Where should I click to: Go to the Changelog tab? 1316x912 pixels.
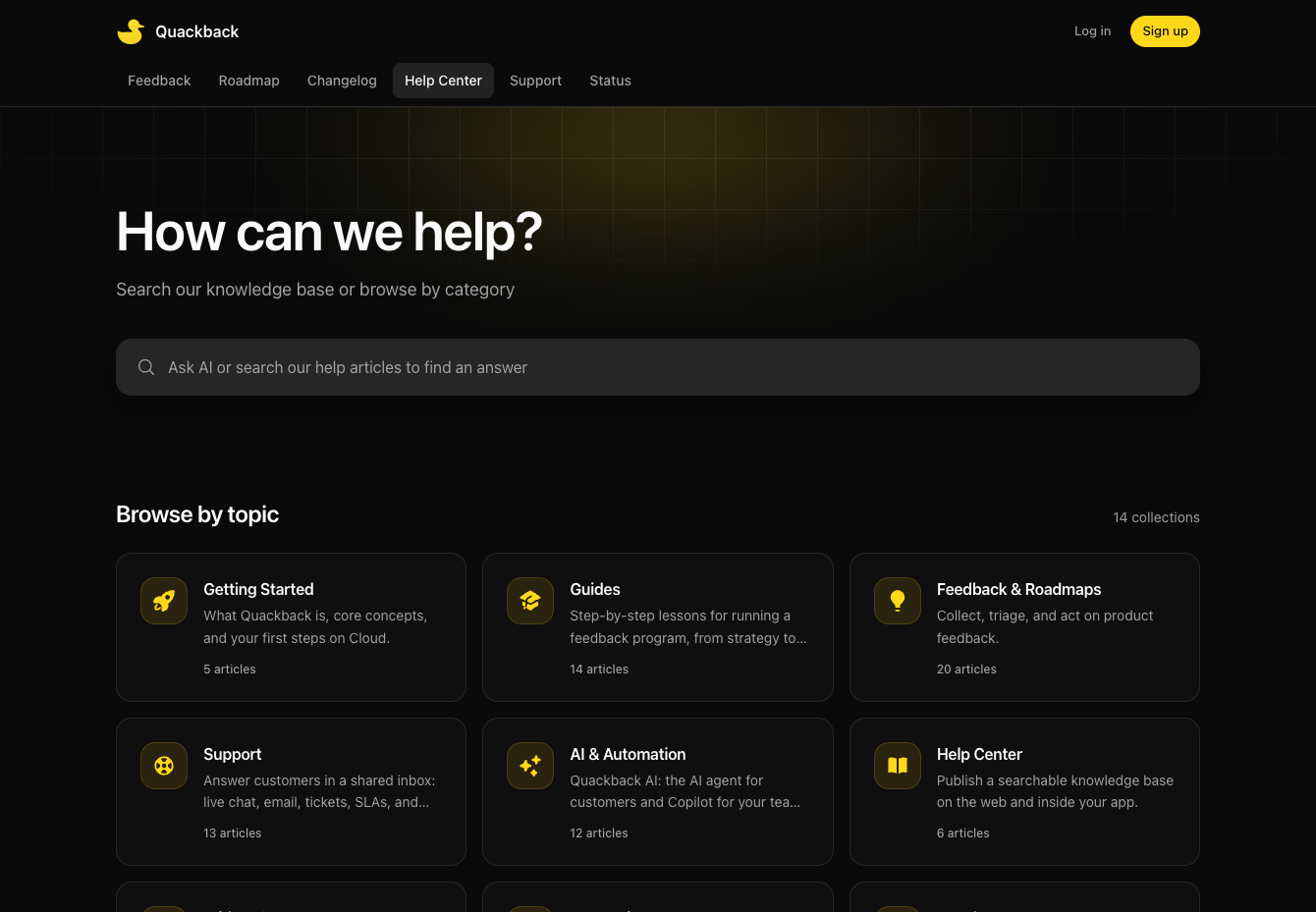point(342,80)
